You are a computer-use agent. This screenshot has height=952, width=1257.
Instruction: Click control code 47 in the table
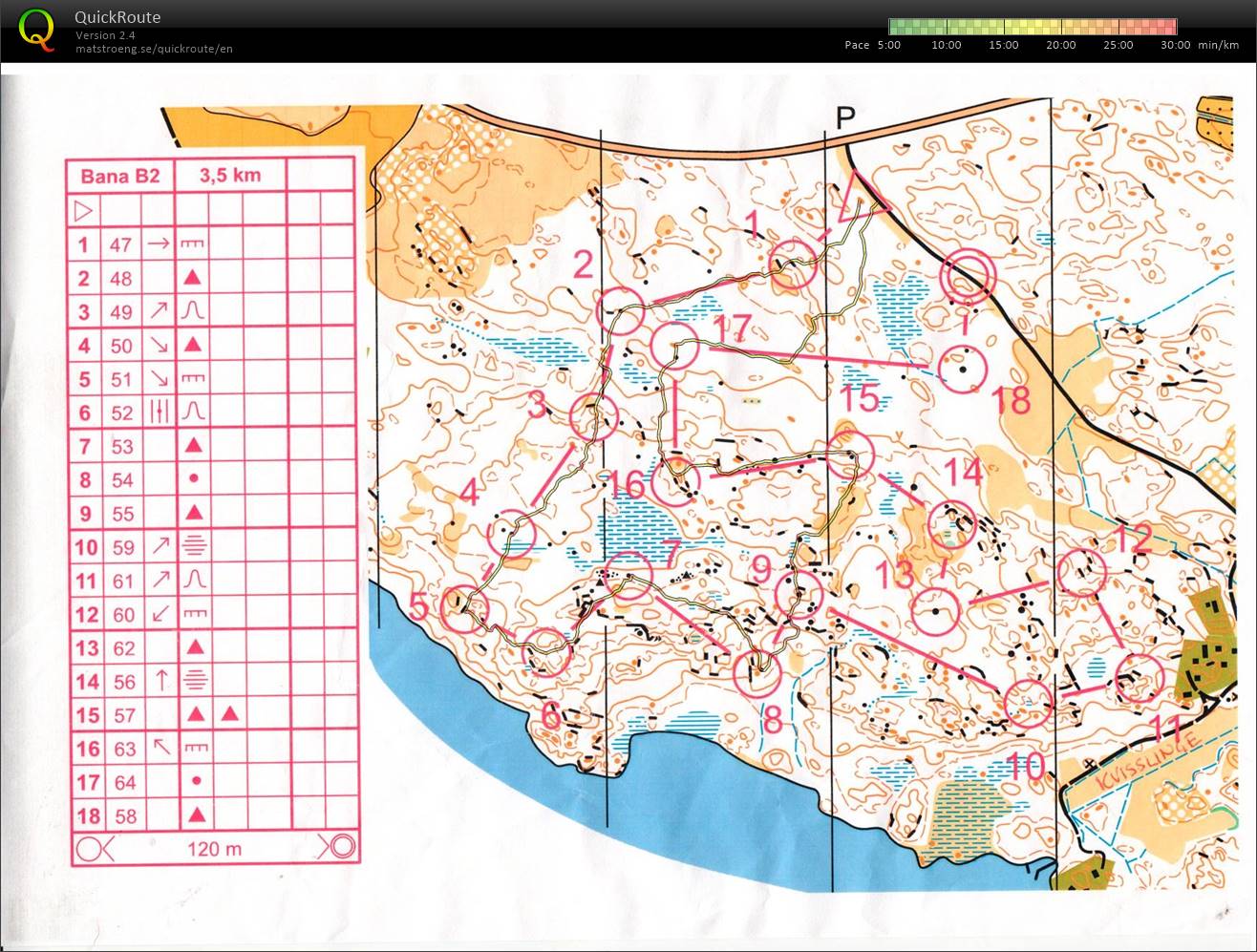[120, 244]
